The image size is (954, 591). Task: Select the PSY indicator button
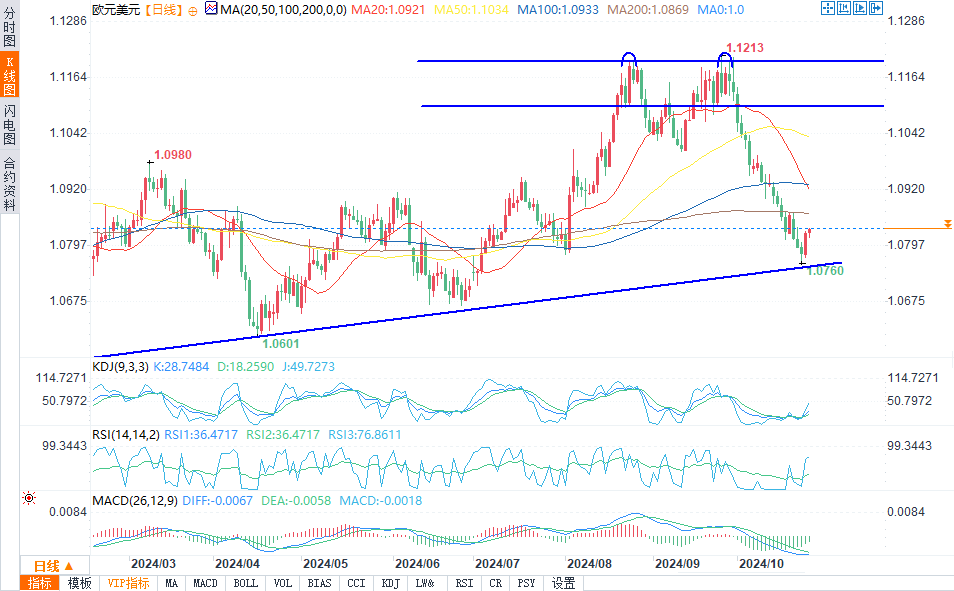point(526,583)
